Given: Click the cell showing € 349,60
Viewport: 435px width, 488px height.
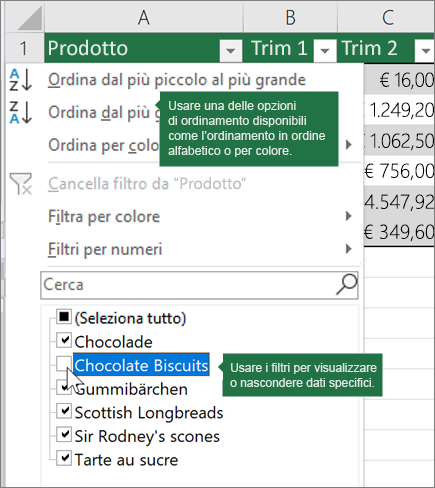Looking at the screenshot, I should coord(399,232).
